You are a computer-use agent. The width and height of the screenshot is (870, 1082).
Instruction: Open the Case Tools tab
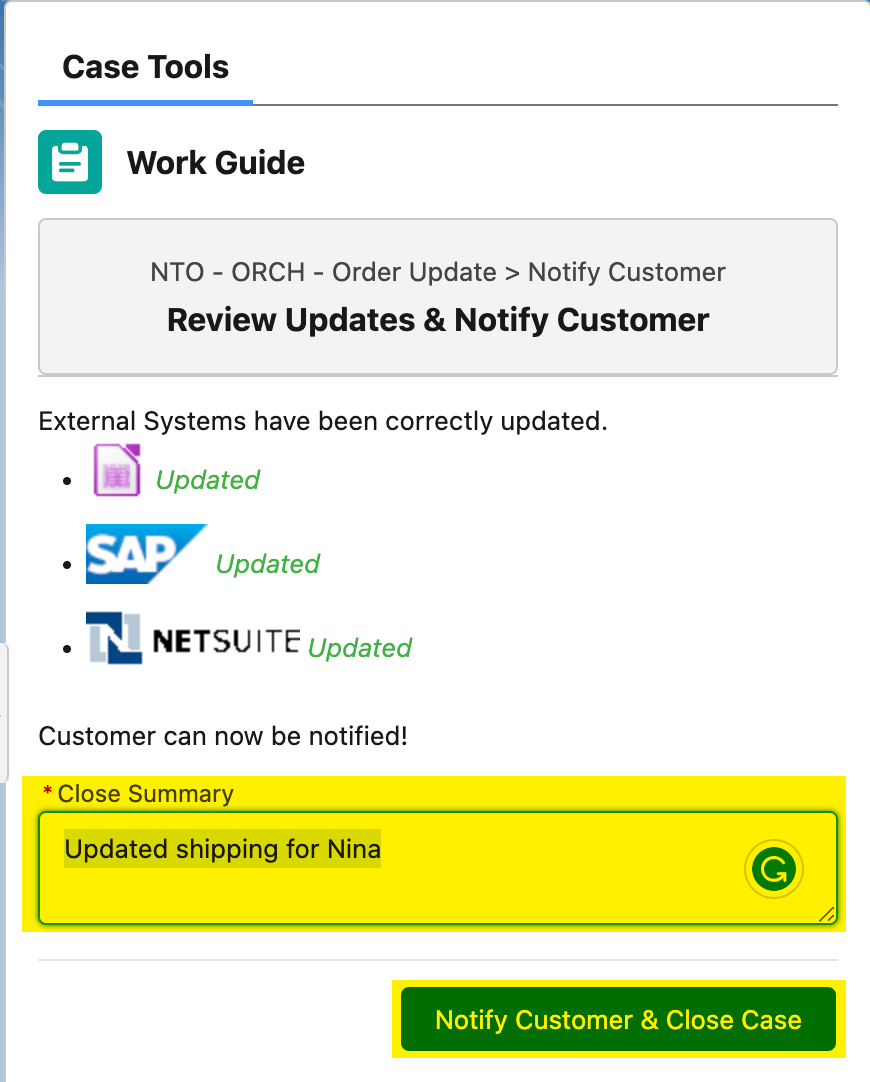click(x=146, y=67)
